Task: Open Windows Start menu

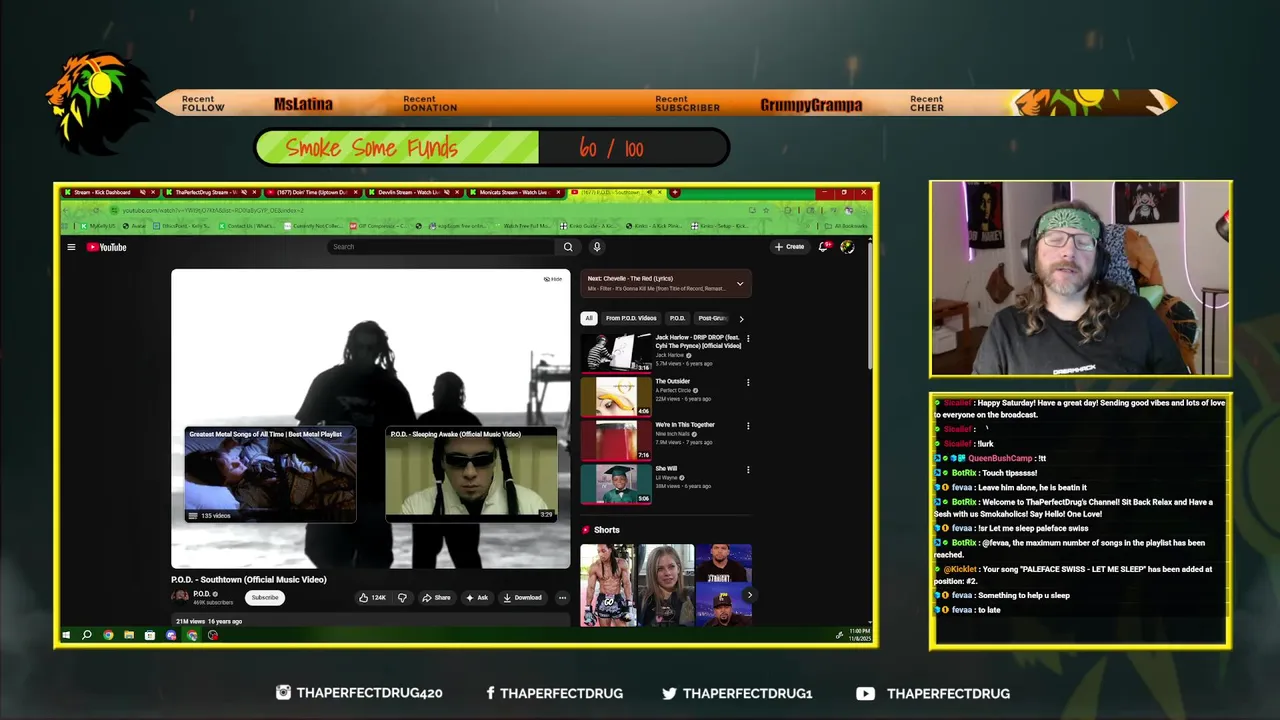Action: pyautogui.click(x=67, y=635)
